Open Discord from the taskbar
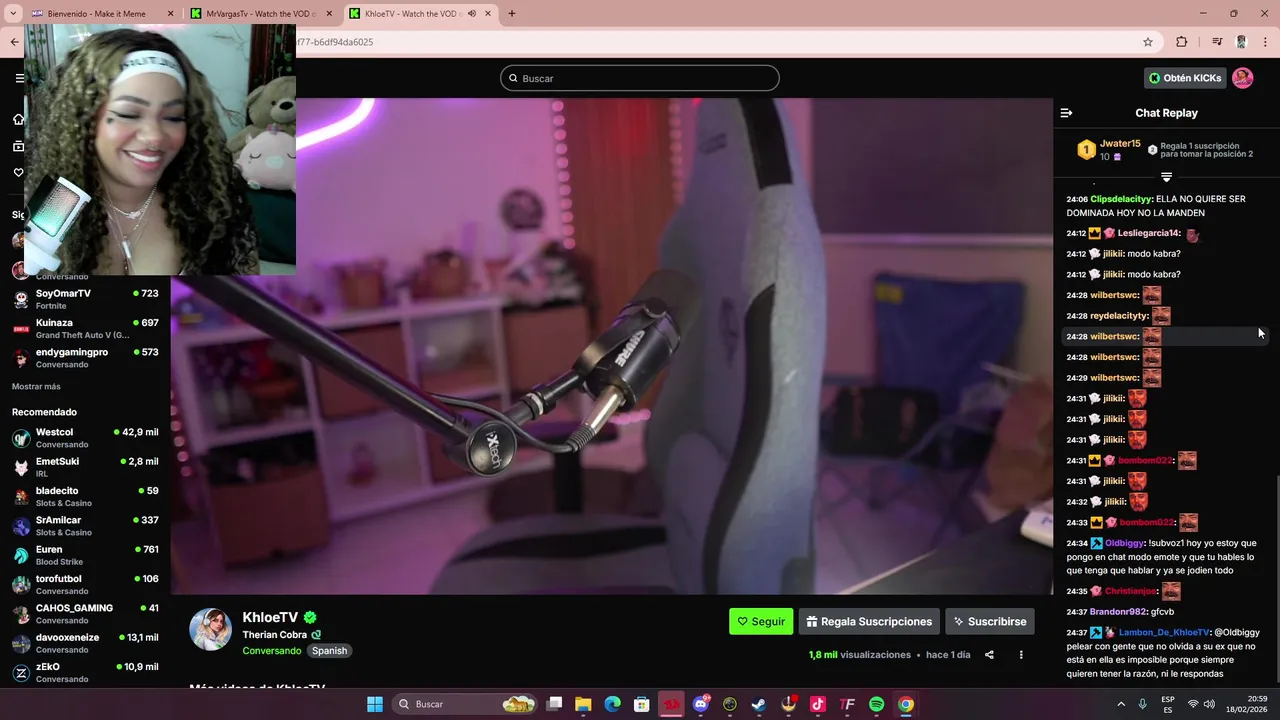 pos(700,704)
